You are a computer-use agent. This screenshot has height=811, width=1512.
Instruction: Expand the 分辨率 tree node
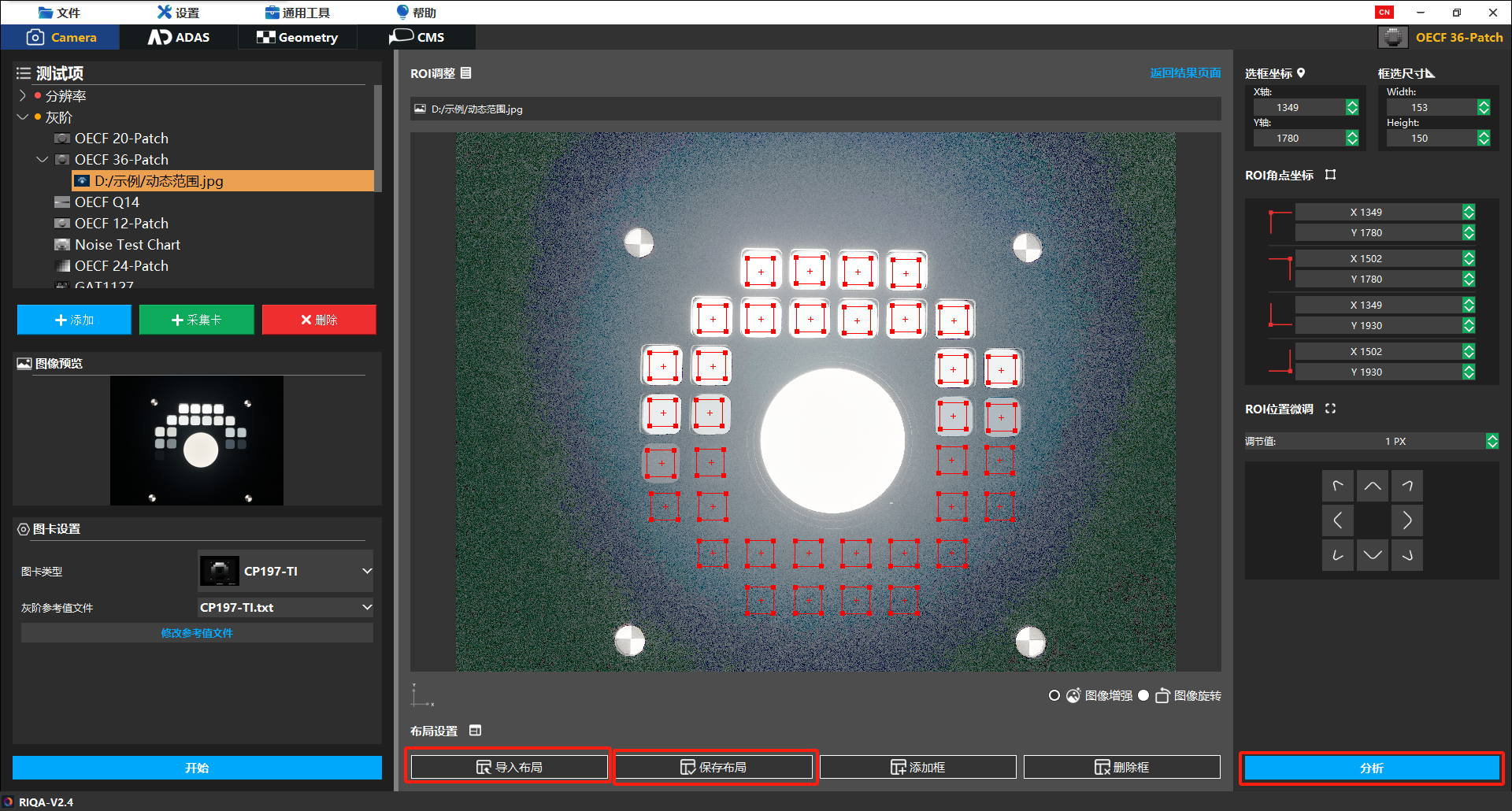(22, 95)
